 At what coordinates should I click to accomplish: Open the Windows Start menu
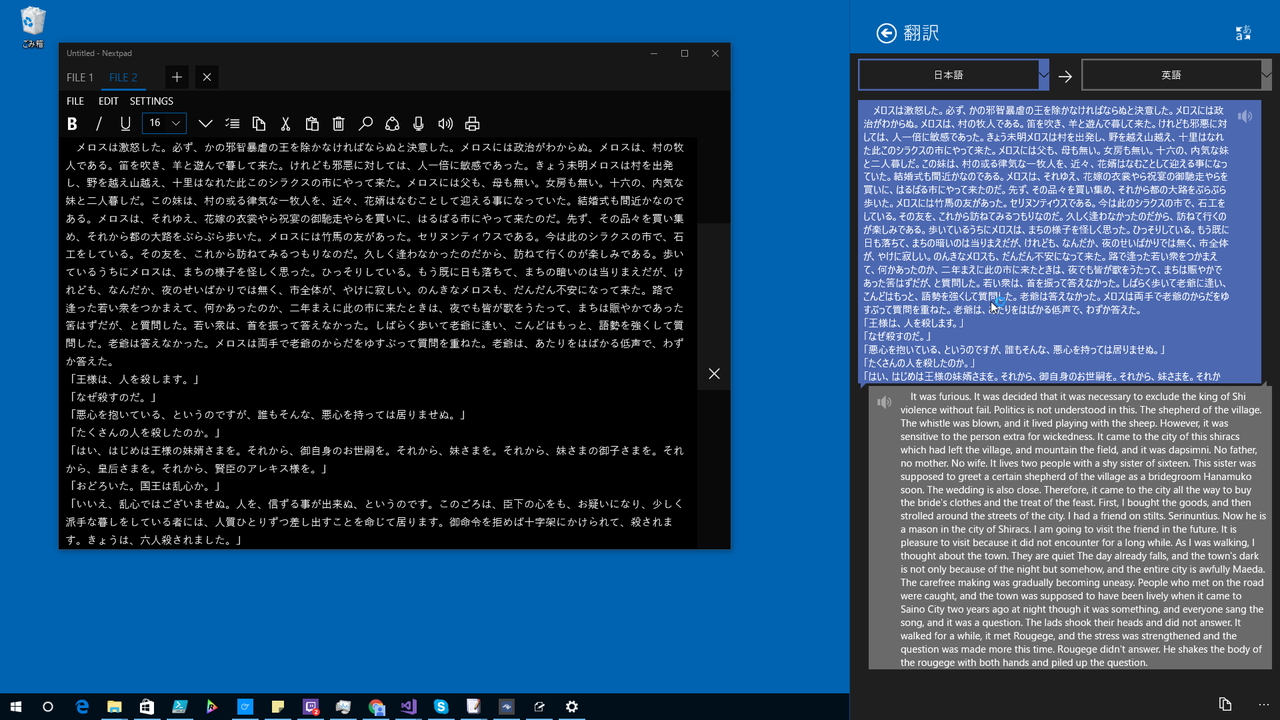[x=16, y=706]
